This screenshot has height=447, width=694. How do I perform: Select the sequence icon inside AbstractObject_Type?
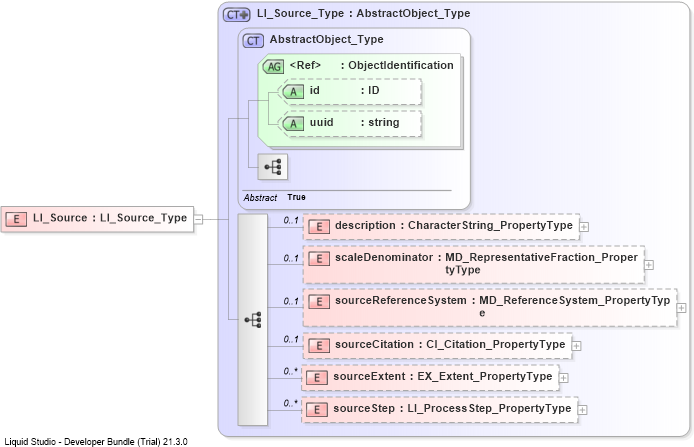click(x=273, y=167)
